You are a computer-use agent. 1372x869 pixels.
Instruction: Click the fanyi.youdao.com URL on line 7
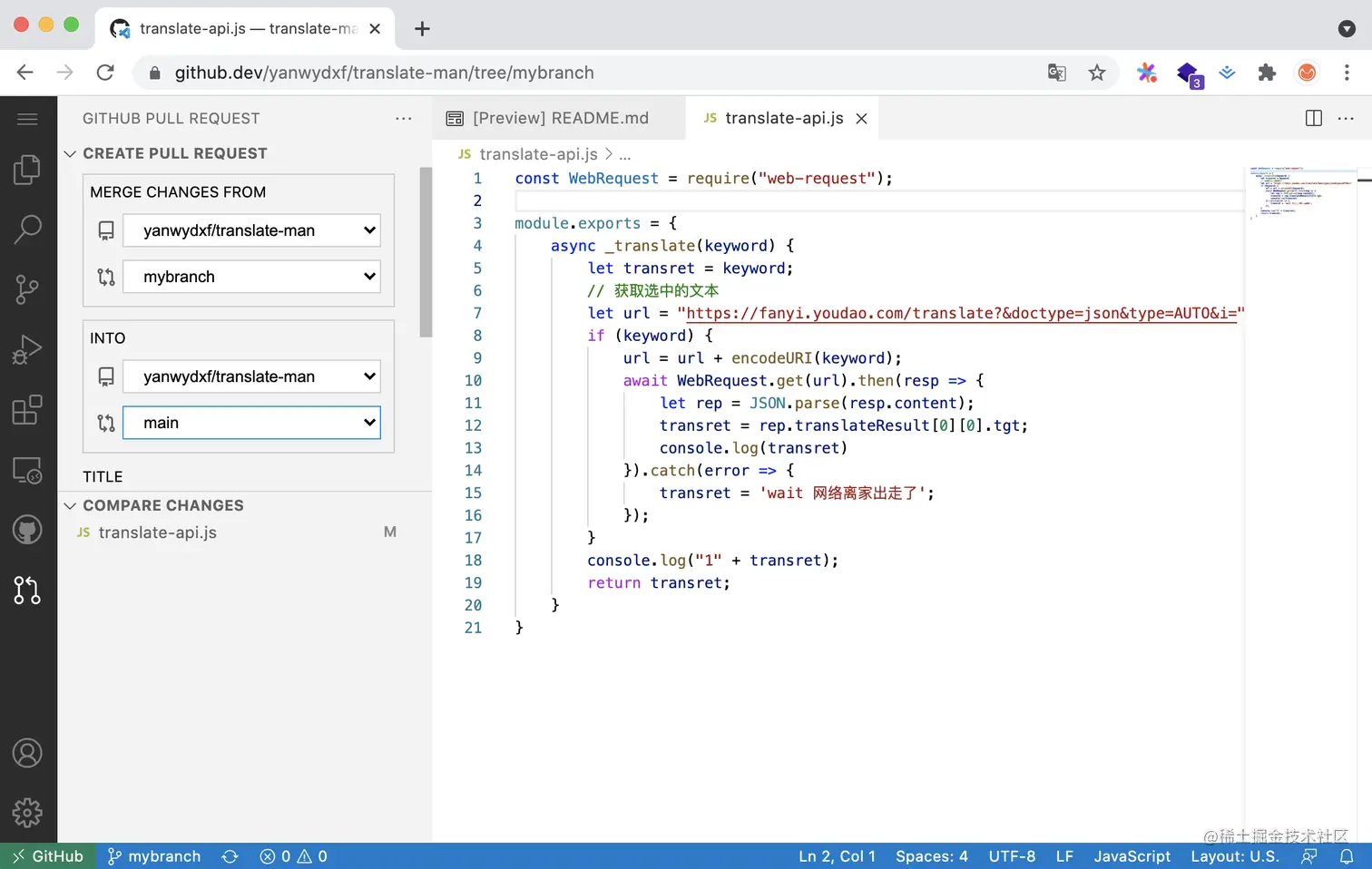point(962,313)
